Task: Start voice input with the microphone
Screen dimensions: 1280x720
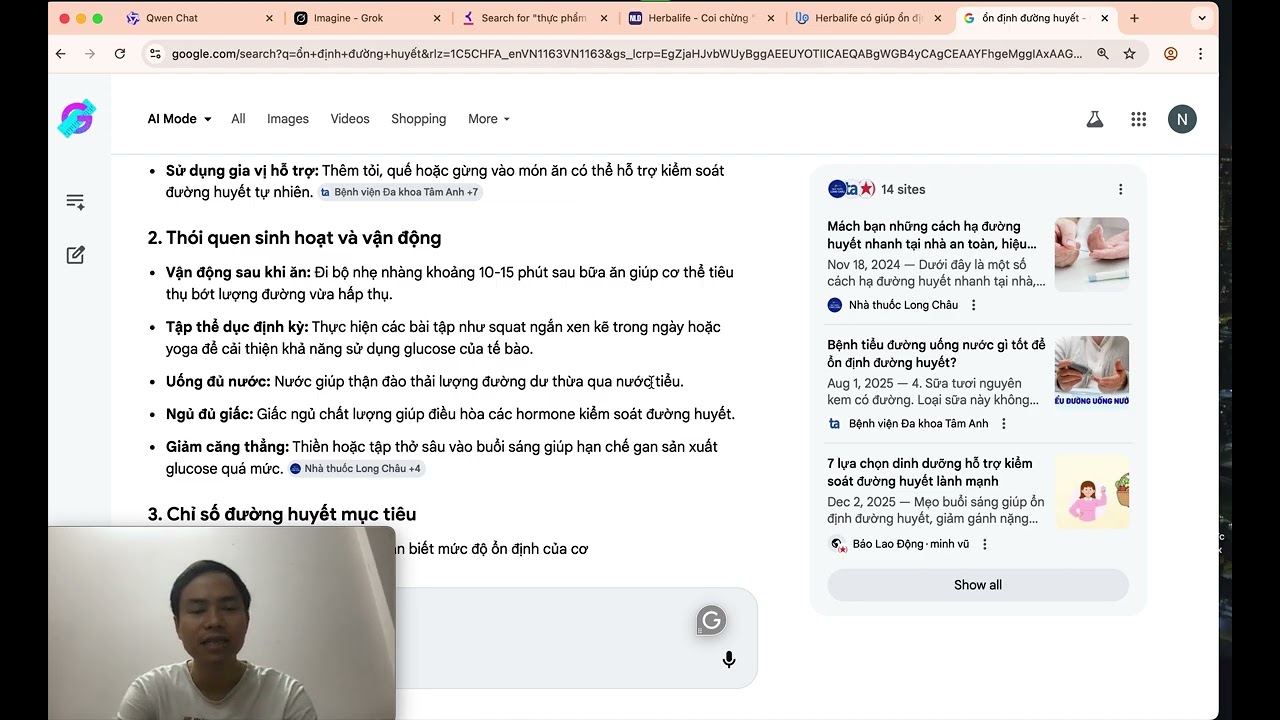Action: [x=729, y=659]
